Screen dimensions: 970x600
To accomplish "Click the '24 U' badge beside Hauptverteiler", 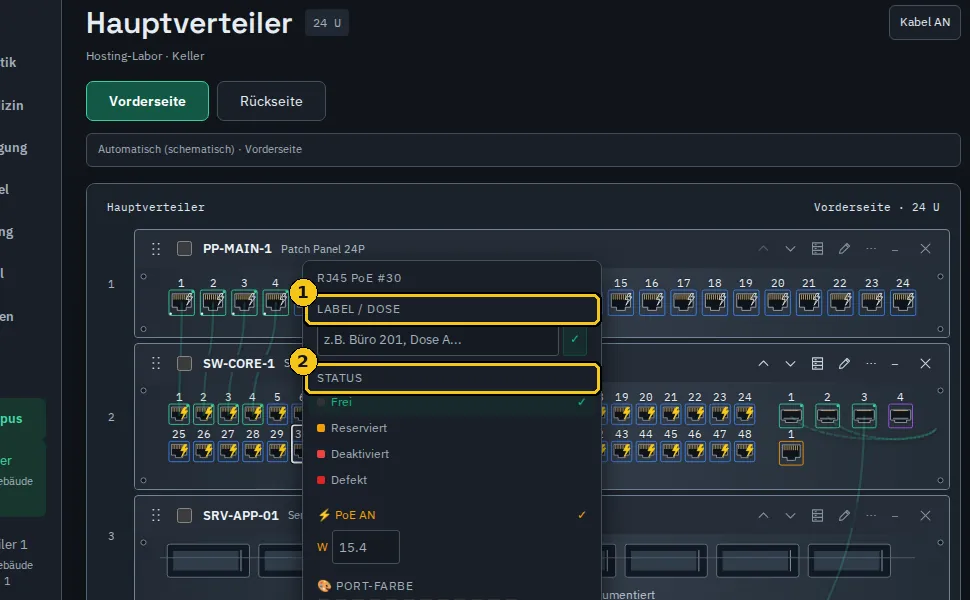I will click(x=327, y=23).
